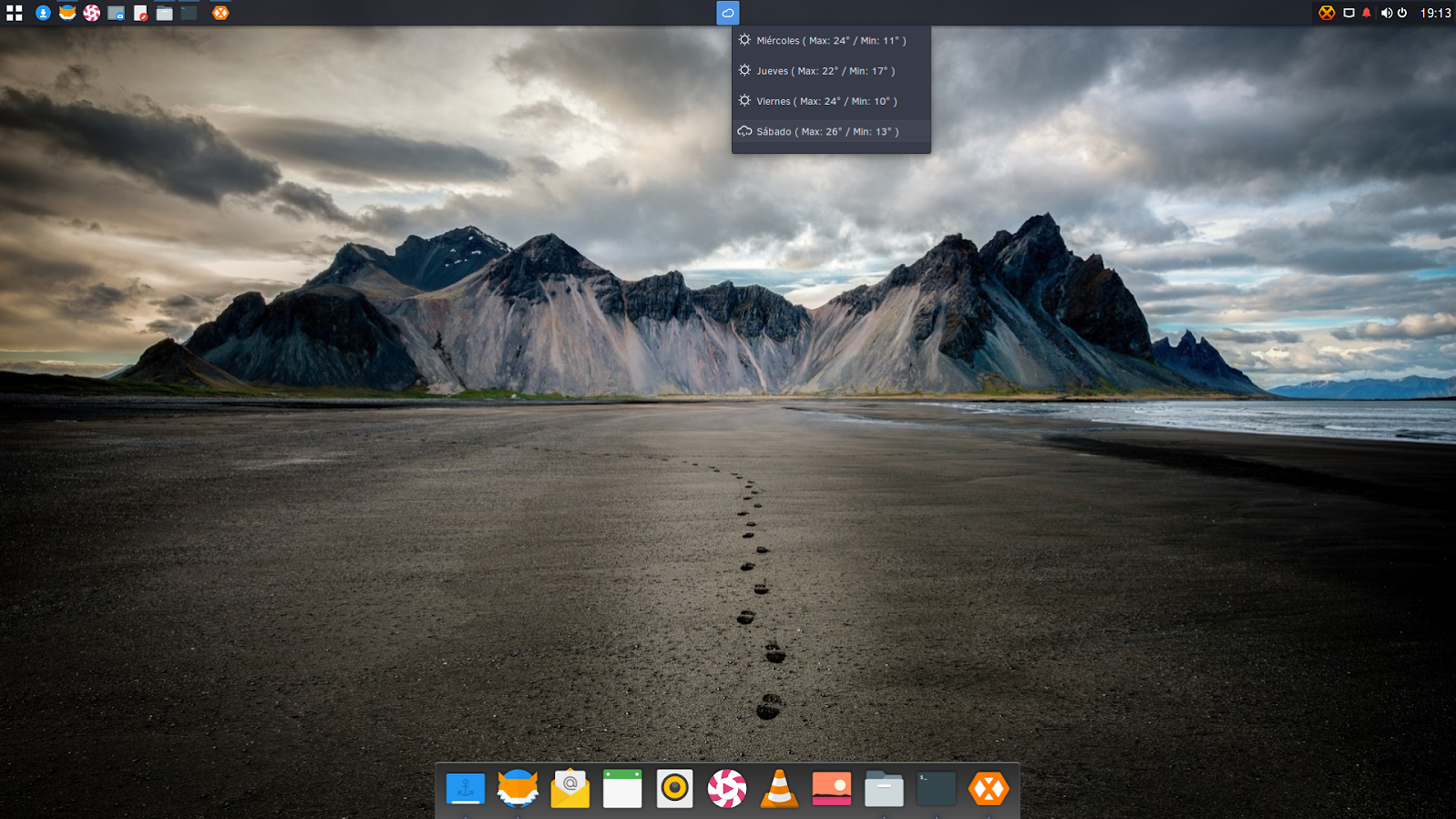Image resolution: width=1456 pixels, height=819 pixels.
Task: Launch the orange hexagon app in dock
Action: click(x=989, y=788)
